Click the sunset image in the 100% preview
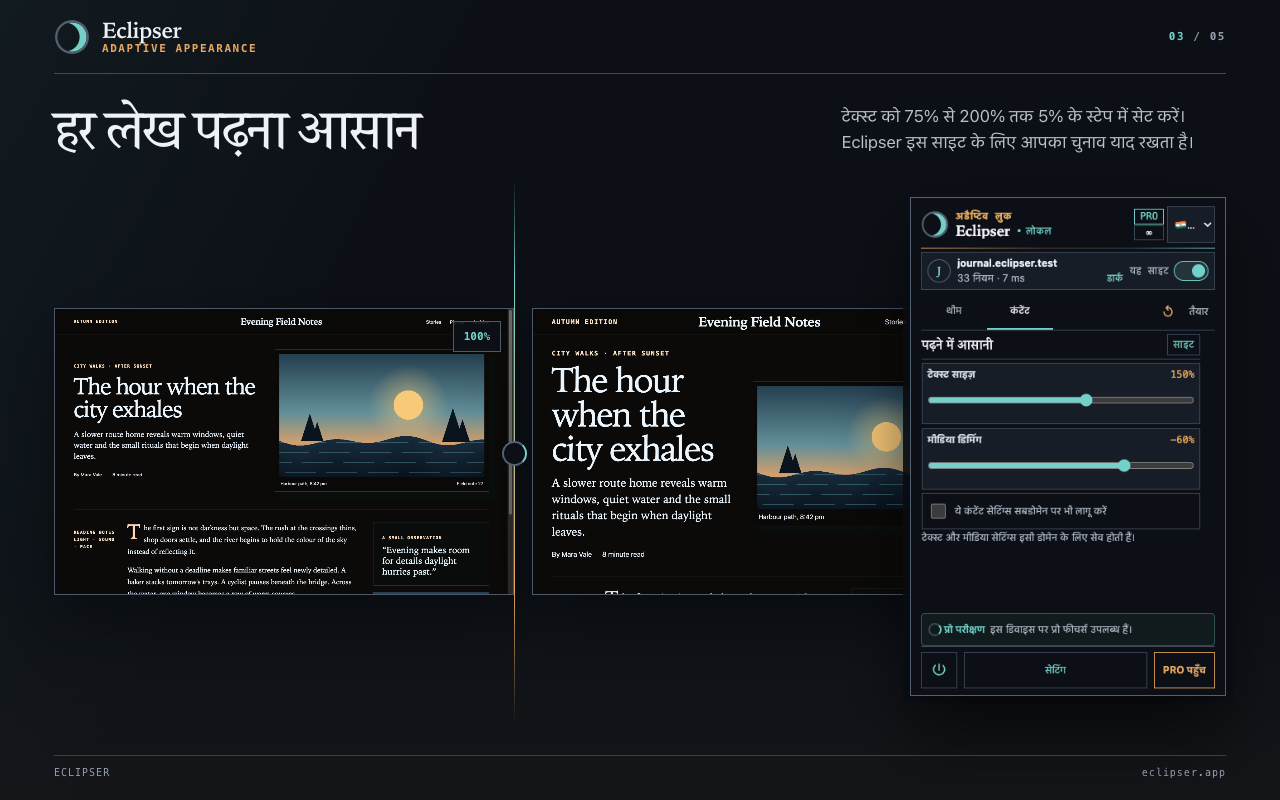 tap(381, 415)
